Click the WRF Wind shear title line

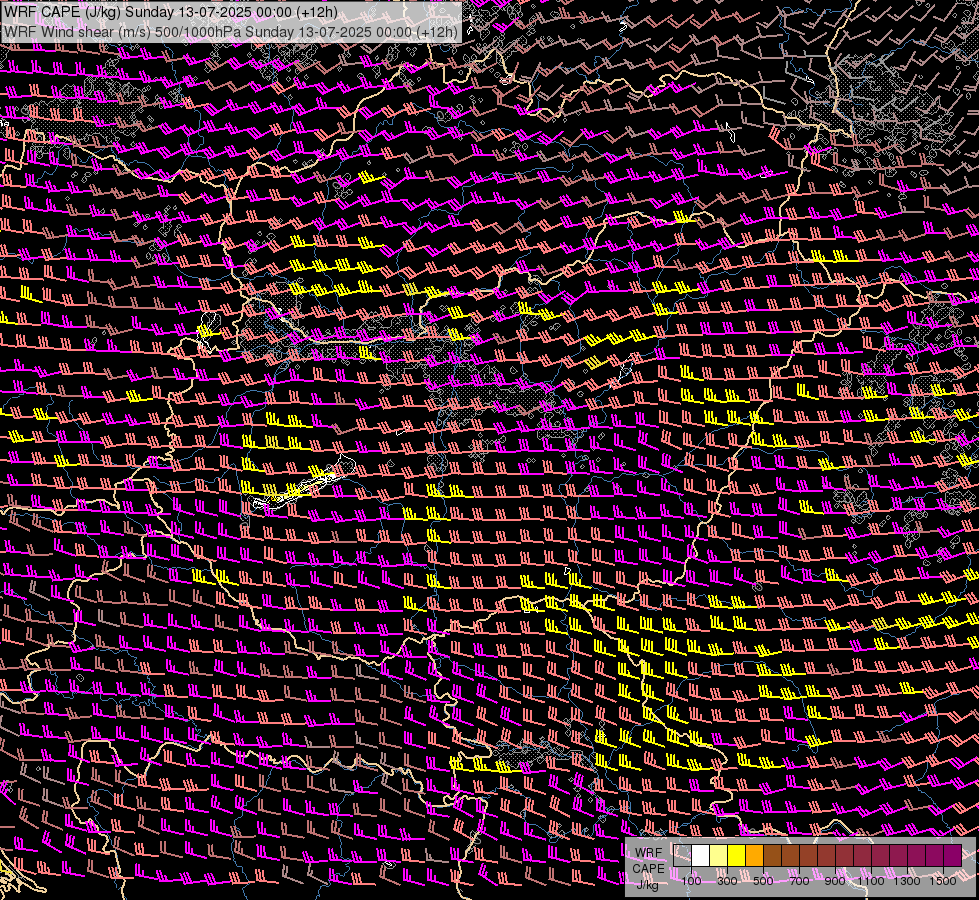pos(231,32)
